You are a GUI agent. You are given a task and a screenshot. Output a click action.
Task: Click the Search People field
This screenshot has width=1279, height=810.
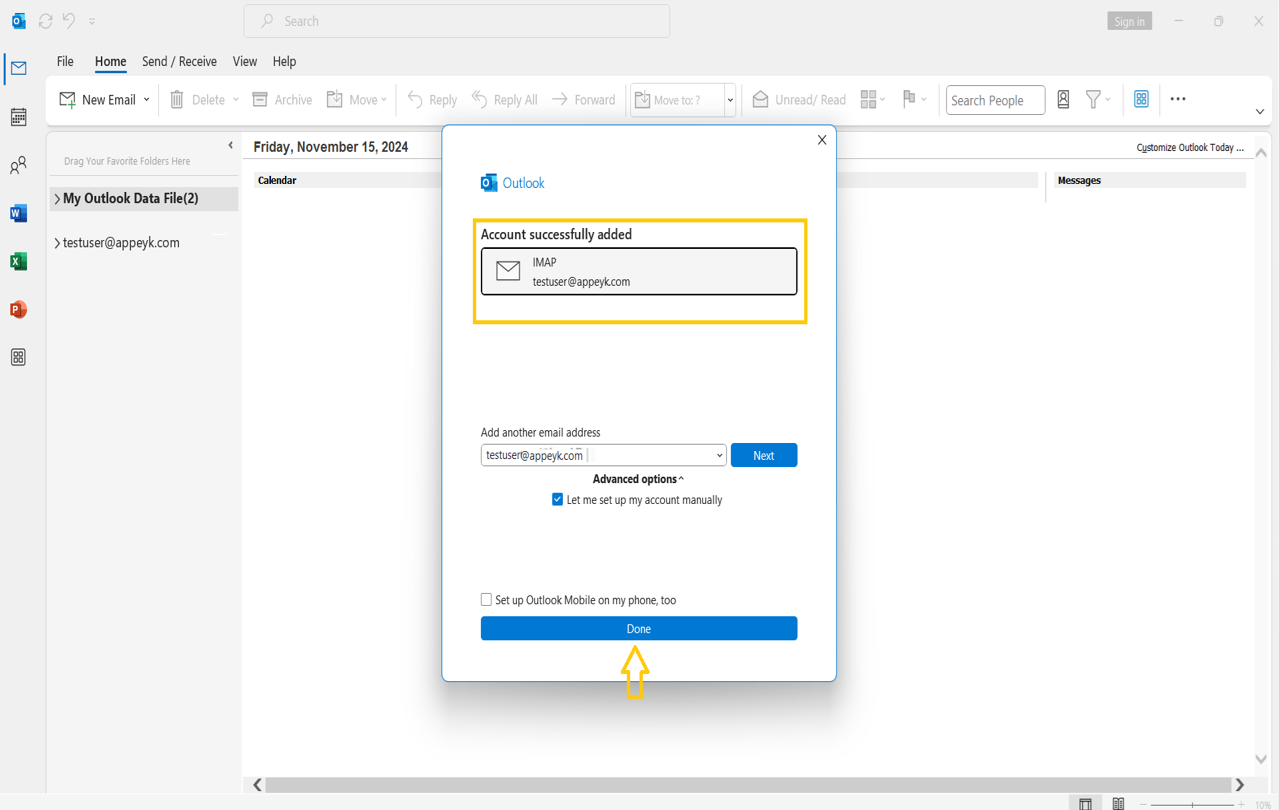click(995, 100)
